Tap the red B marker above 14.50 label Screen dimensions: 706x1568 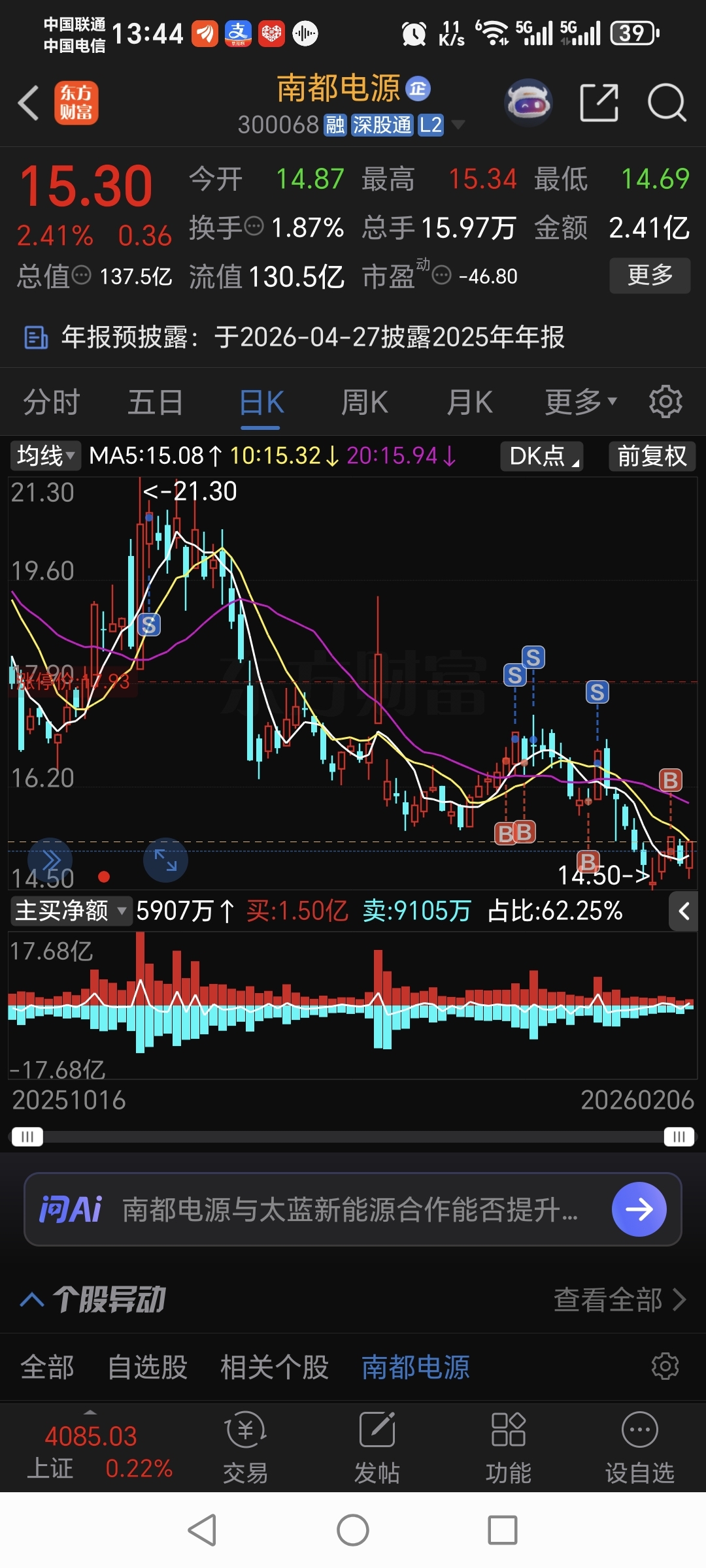coord(588,862)
